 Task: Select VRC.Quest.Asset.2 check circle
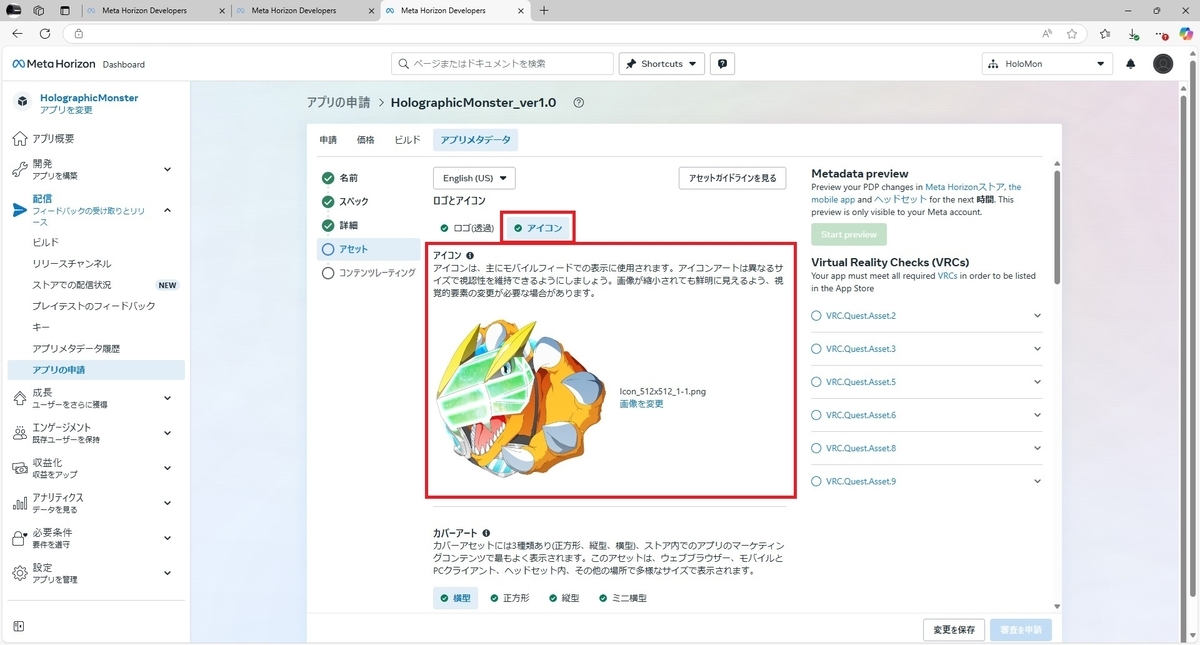click(816, 316)
